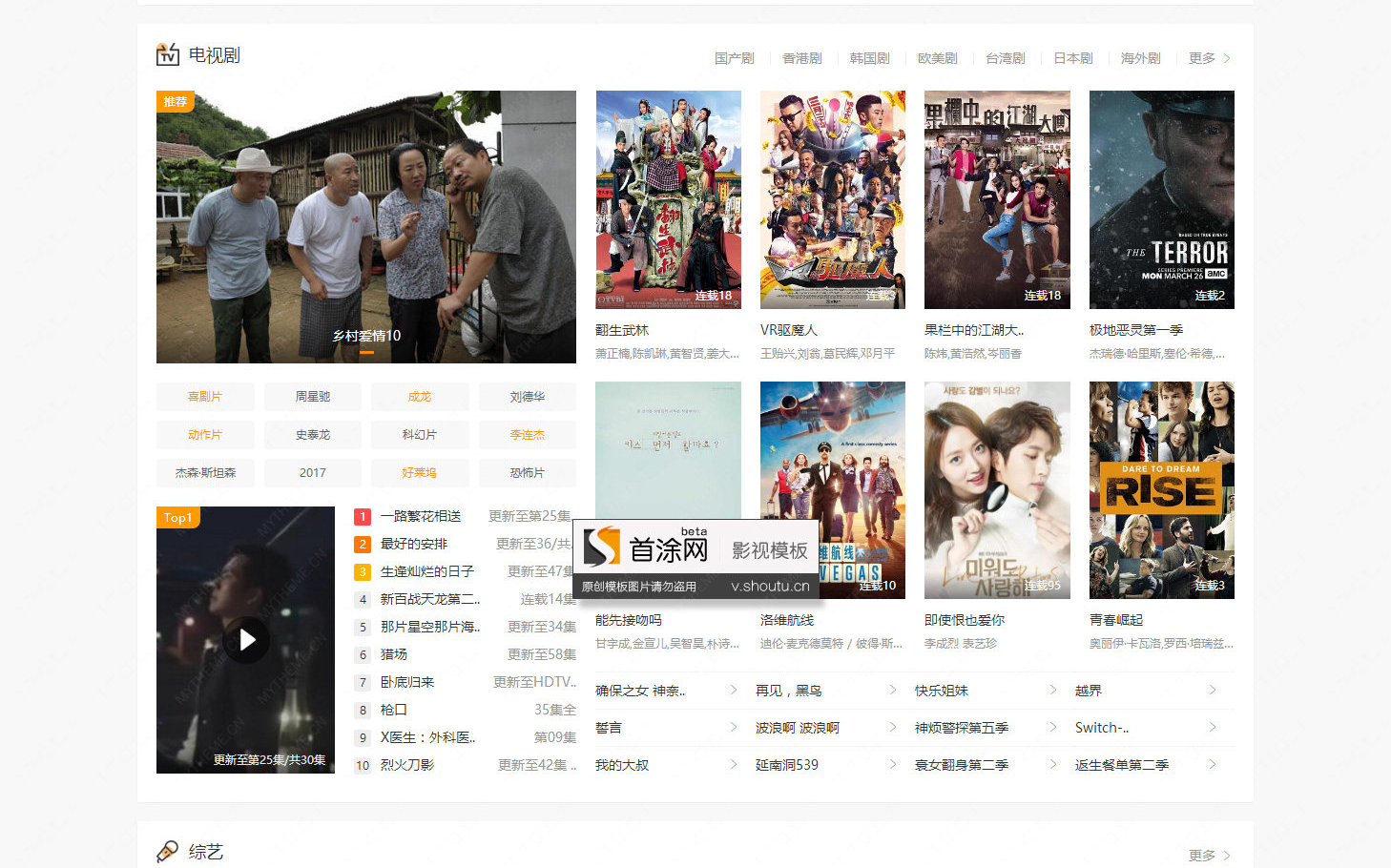The image size is (1391, 868).
Task: Open the 日本剧 category tab
Action: (x=1073, y=58)
